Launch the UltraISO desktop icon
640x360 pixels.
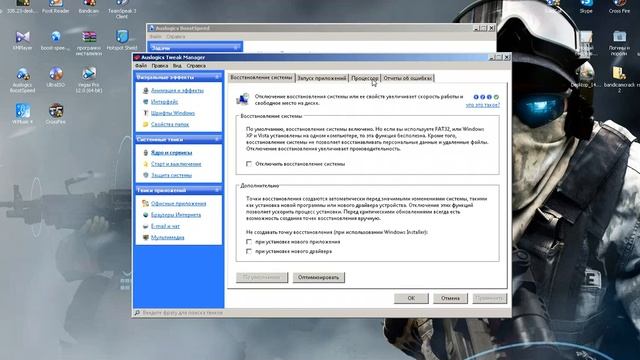click(56, 78)
